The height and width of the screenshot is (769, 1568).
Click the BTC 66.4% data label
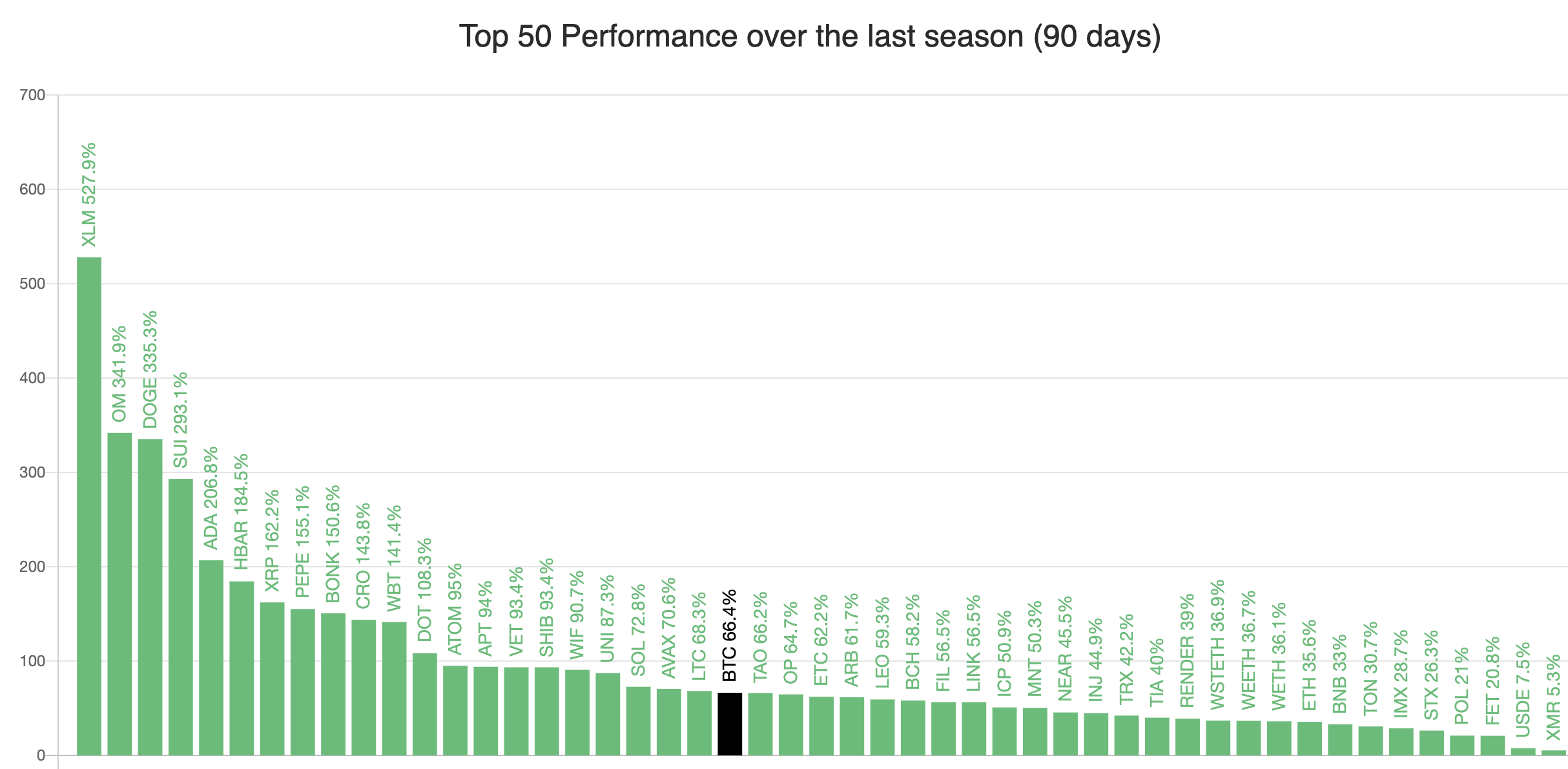coord(730,635)
